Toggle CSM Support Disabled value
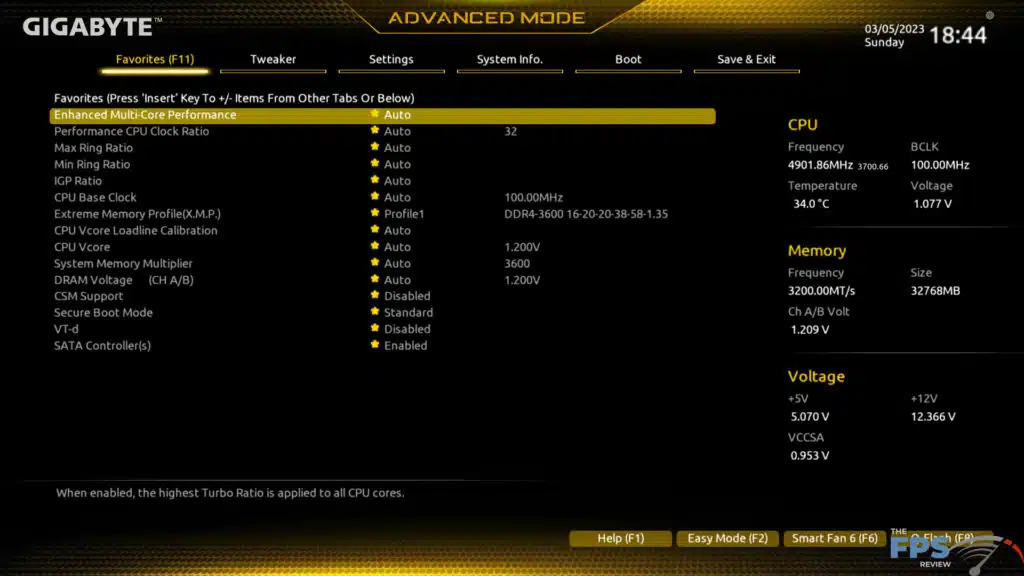 click(x=407, y=296)
